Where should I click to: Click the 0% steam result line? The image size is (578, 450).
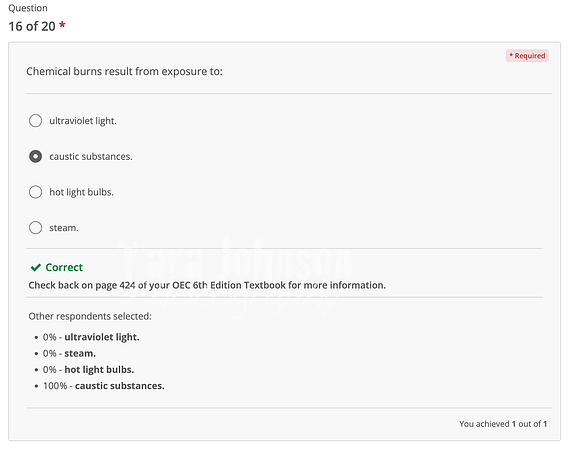pos(69,353)
